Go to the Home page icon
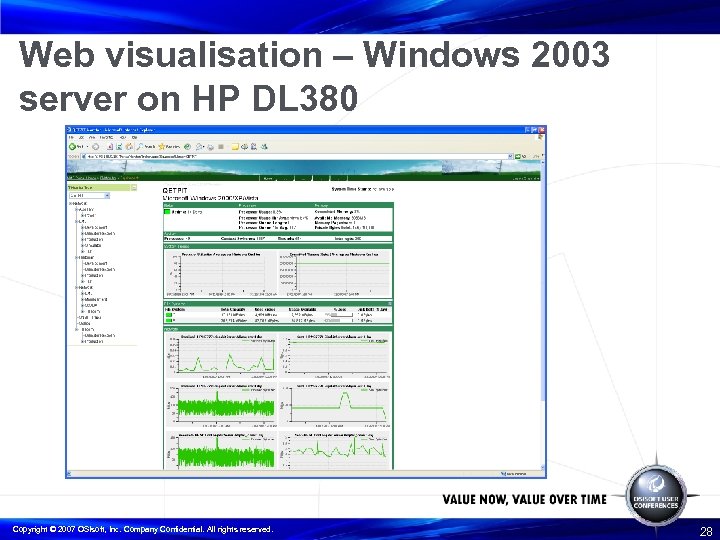The height and width of the screenshot is (540, 720). [129, 147]
